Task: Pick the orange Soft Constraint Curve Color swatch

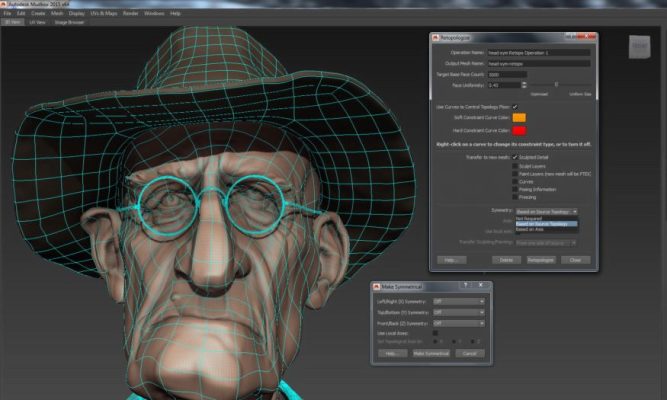Action: [519, 118]
